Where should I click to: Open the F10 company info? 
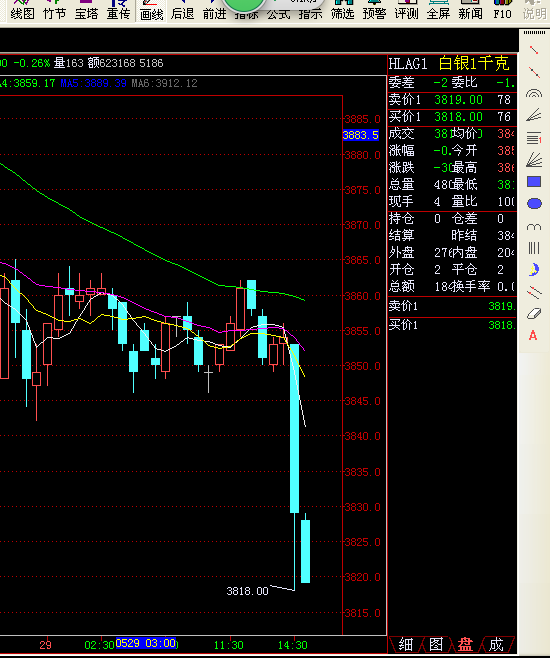pos(502,10)
